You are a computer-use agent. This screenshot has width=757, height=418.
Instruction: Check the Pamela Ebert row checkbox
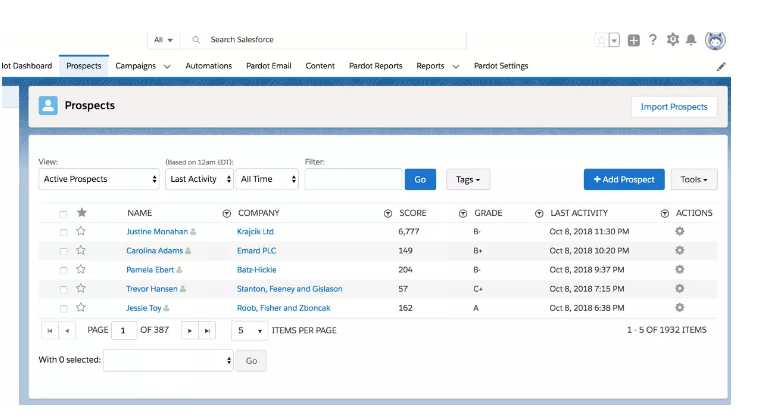pos(63,270)
